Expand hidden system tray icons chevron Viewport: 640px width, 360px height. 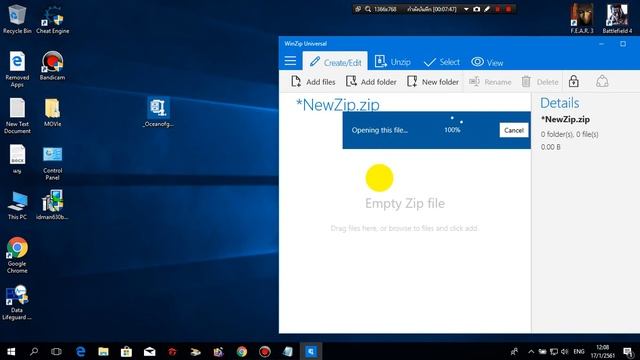pos(531,351)
